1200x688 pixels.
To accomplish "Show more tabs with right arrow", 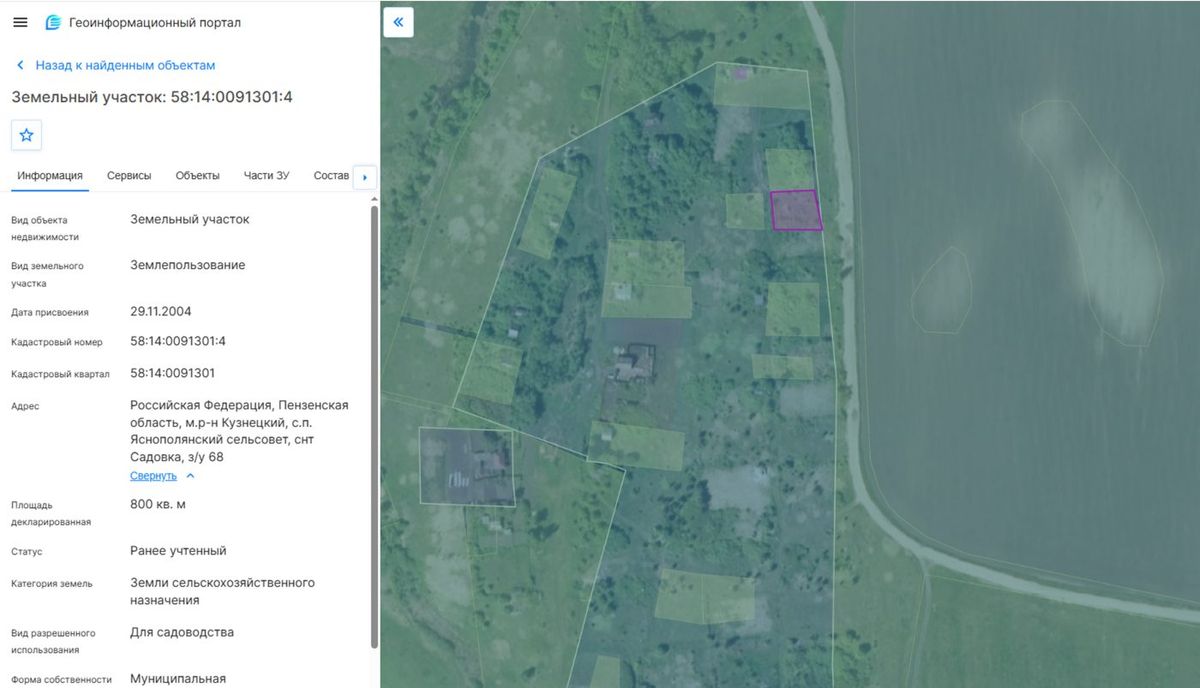I will tap(365, 177).
